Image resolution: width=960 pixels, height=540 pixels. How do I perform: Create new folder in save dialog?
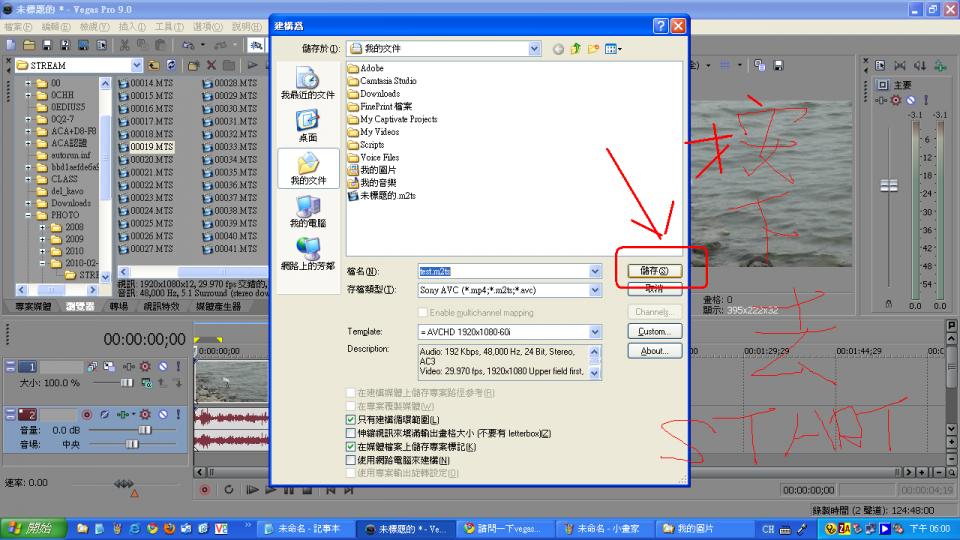[593, 49]
